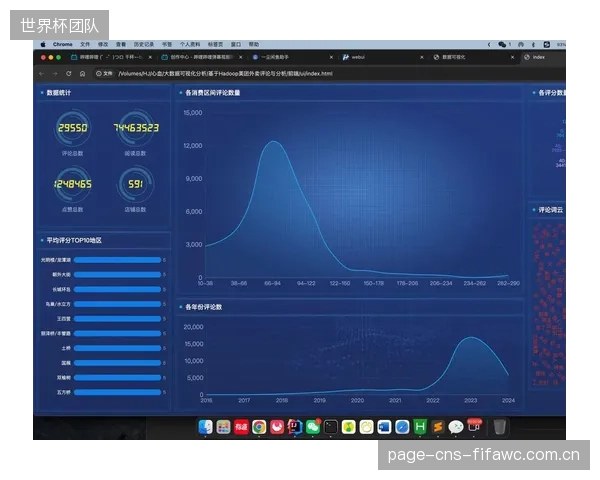Click the 591 store count gauge
Image resolution: width=600 pixels, height=480 pixels.
[135, 184]
